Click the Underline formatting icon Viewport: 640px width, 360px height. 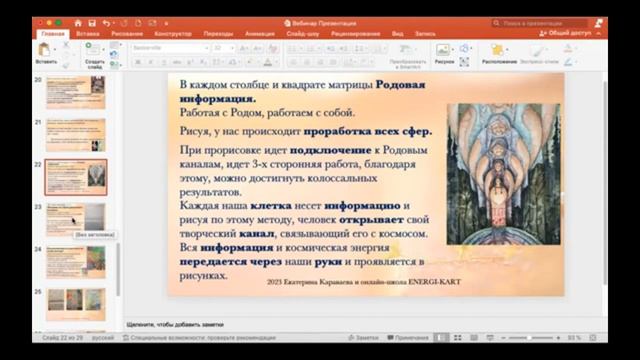[164, 62]
